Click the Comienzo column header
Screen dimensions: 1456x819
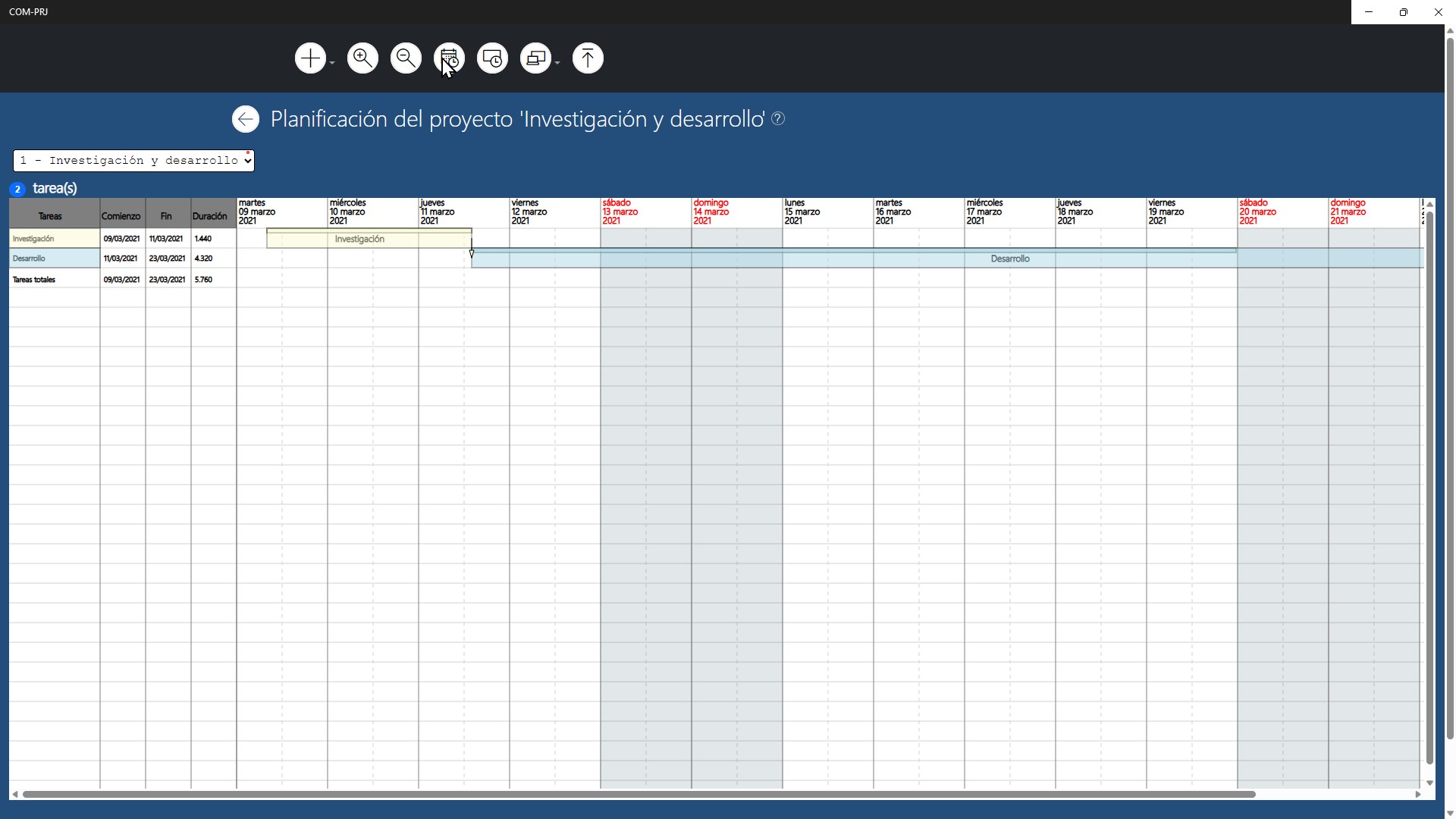point(121,216)
